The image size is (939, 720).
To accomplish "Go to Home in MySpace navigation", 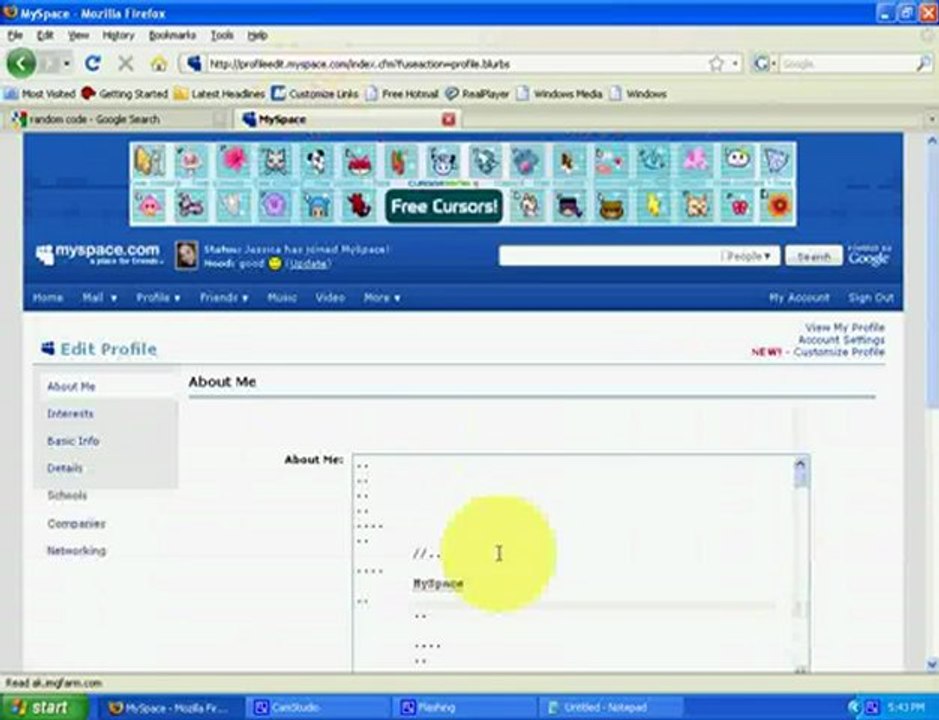I will [48, 298].
